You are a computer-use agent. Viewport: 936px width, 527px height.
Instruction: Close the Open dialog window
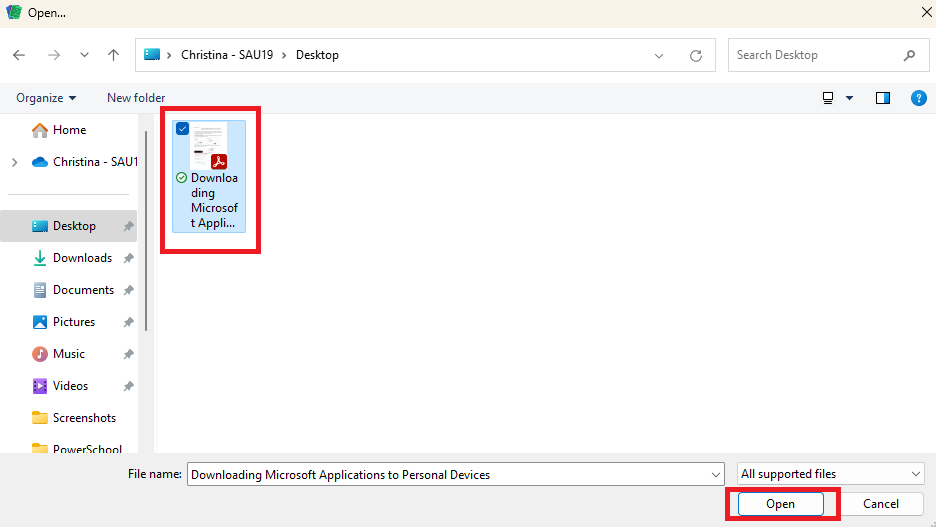click(x=926, y=13)
